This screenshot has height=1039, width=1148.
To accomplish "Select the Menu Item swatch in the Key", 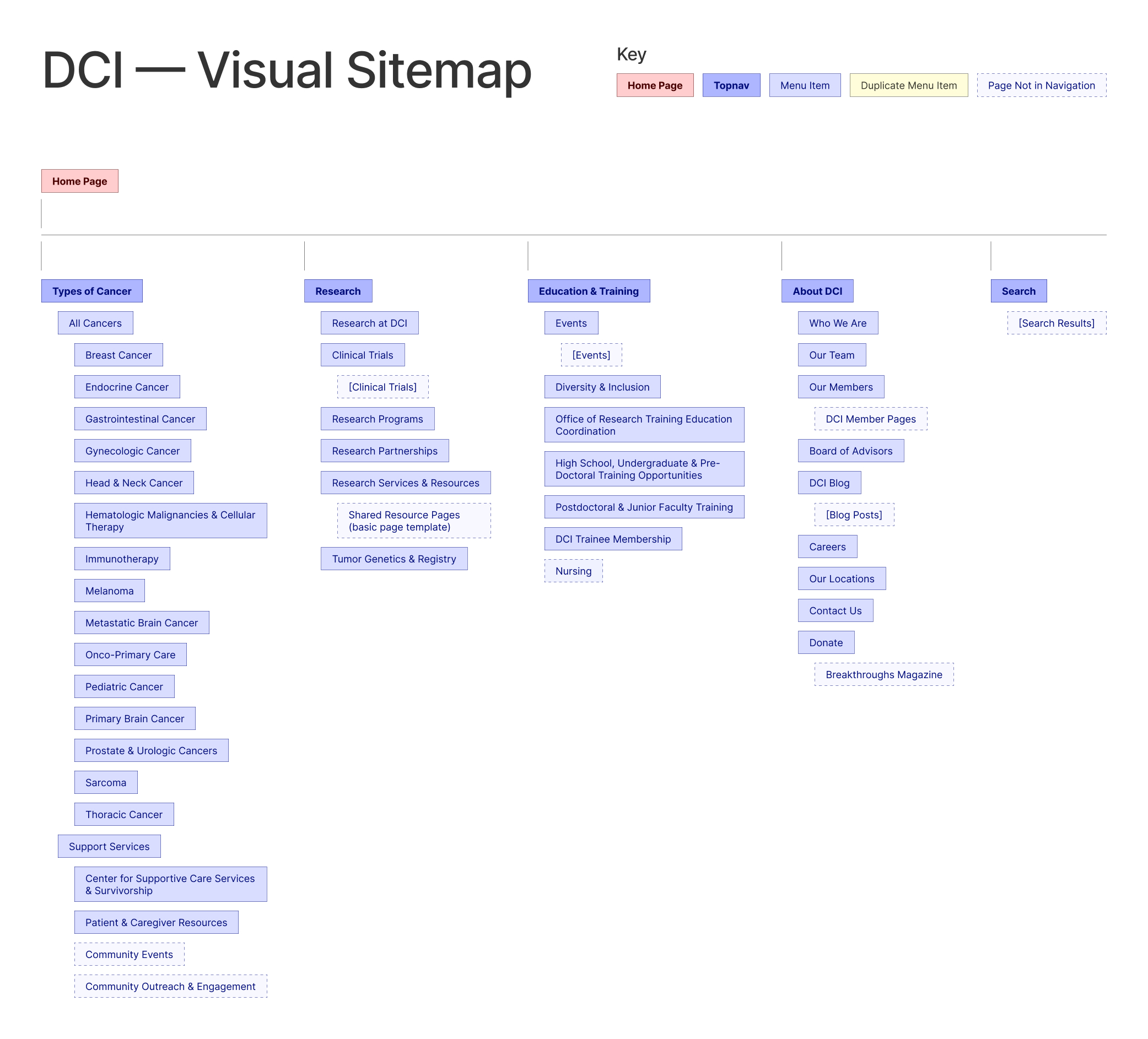I will tap(805, 85).
